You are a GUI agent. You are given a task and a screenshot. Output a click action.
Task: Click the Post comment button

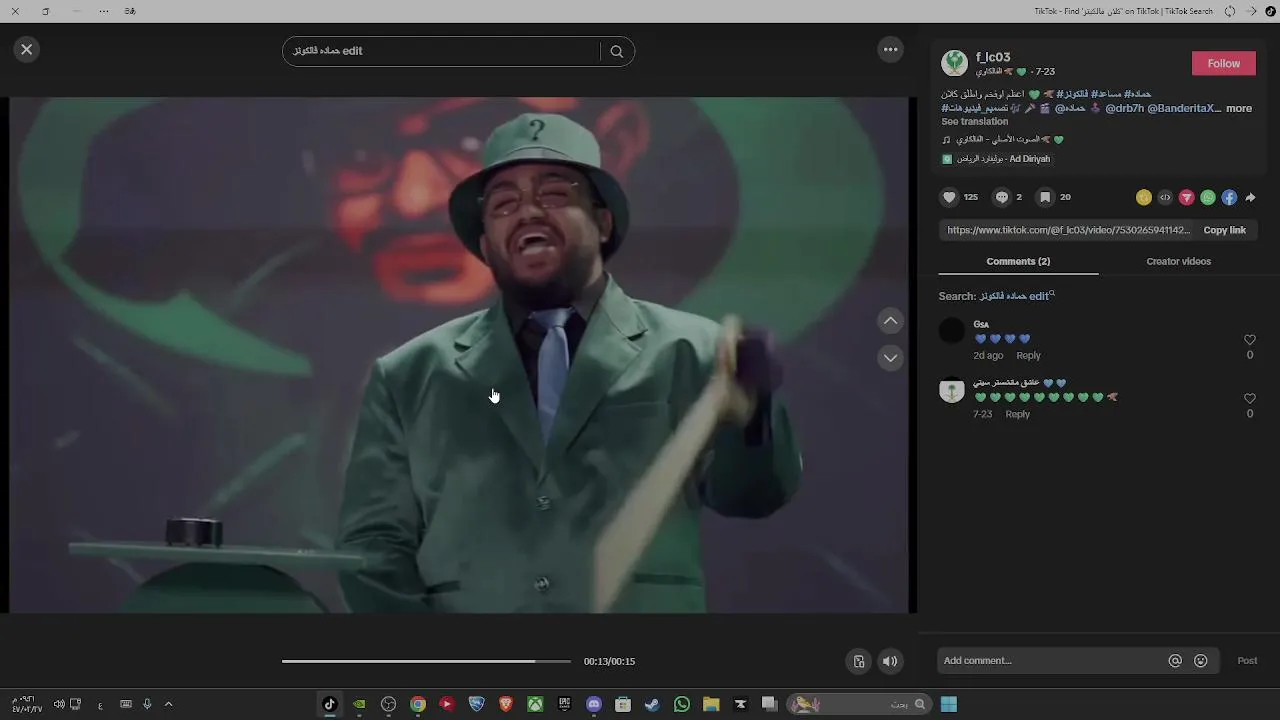coord(1247,661)
